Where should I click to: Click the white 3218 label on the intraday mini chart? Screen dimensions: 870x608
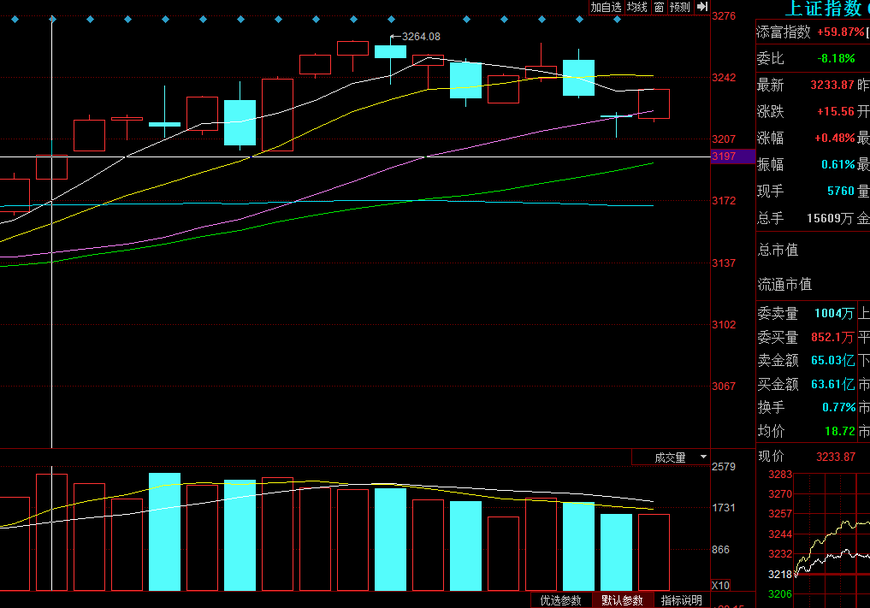[x=780, y=574]
